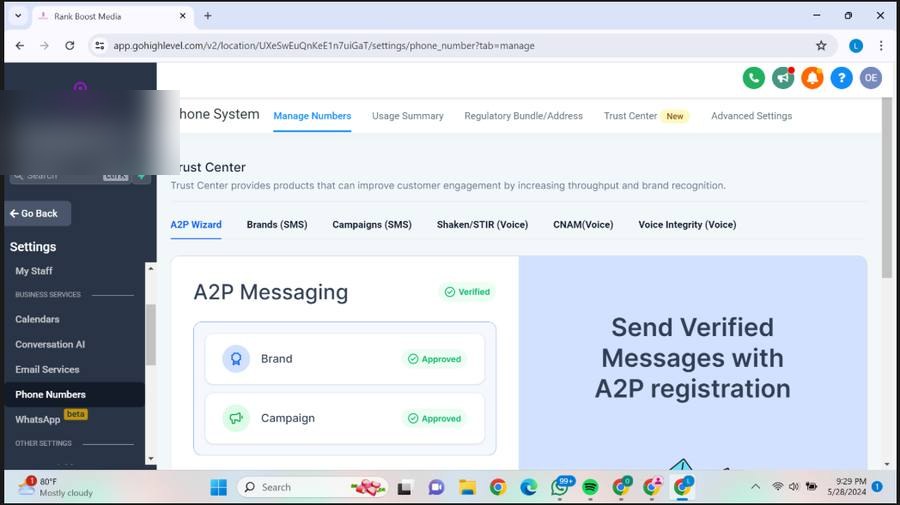900x505 pixels.
Task: Open Advanced Settings tab
Action: click(751, 116)
